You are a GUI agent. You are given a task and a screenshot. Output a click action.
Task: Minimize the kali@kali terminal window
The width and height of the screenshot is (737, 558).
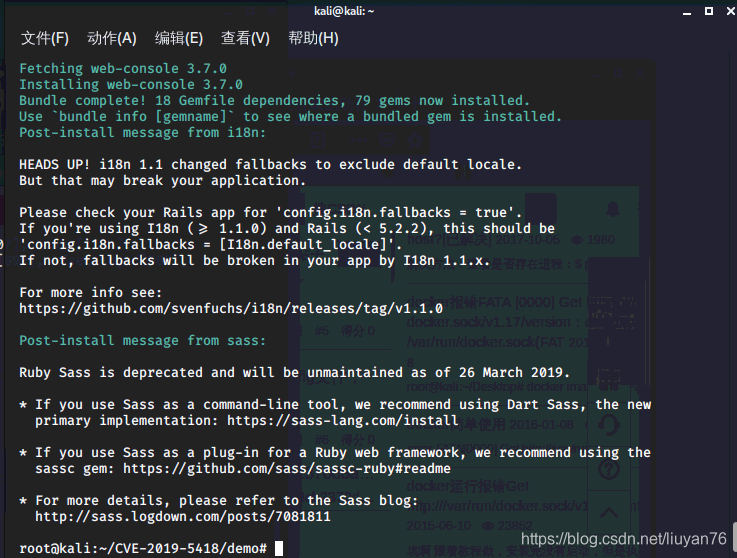point(687,11)
